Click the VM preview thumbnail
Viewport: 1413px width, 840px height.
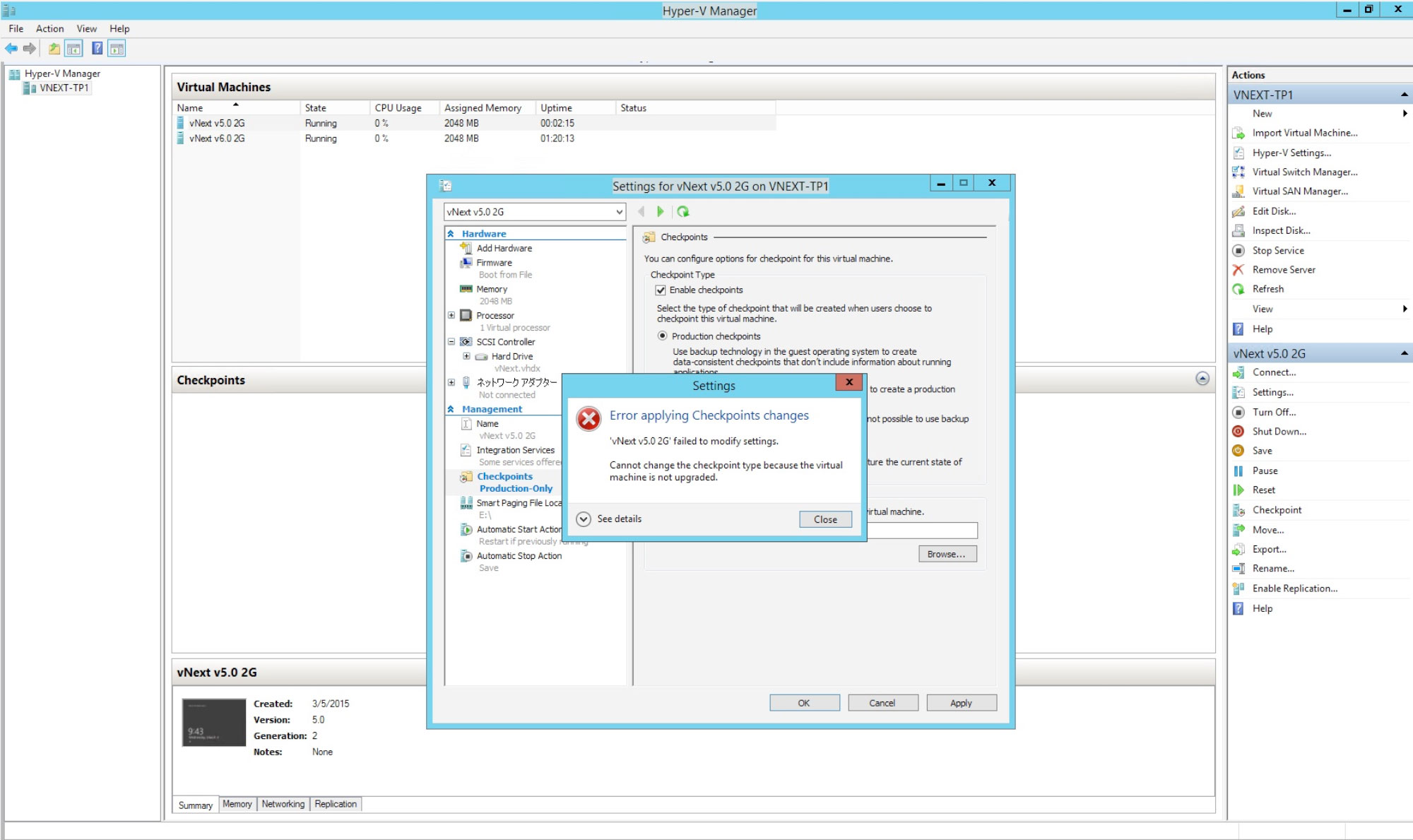pos(214,723)
